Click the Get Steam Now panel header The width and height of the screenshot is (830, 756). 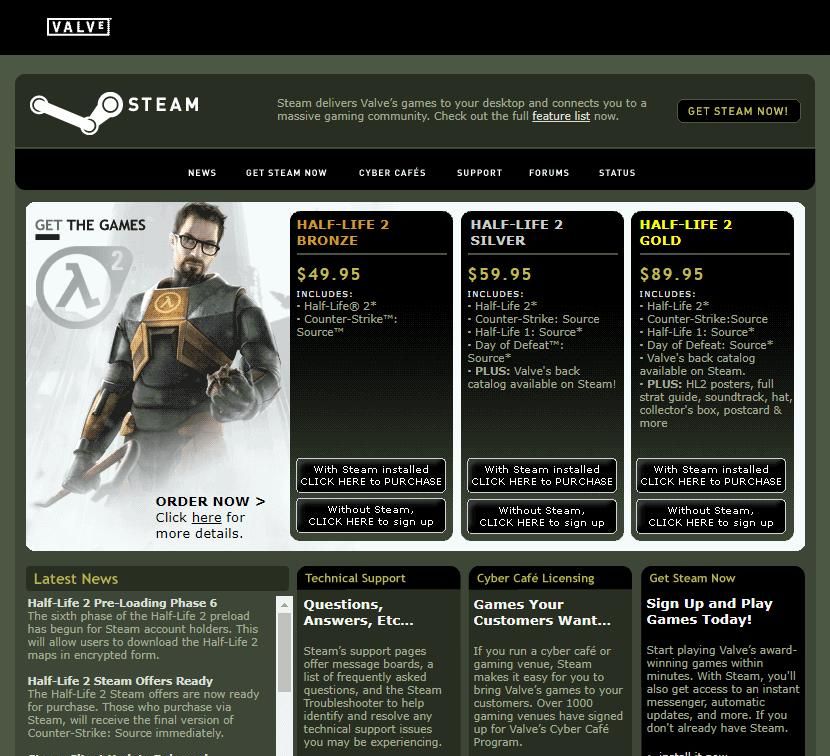(723, 578)
